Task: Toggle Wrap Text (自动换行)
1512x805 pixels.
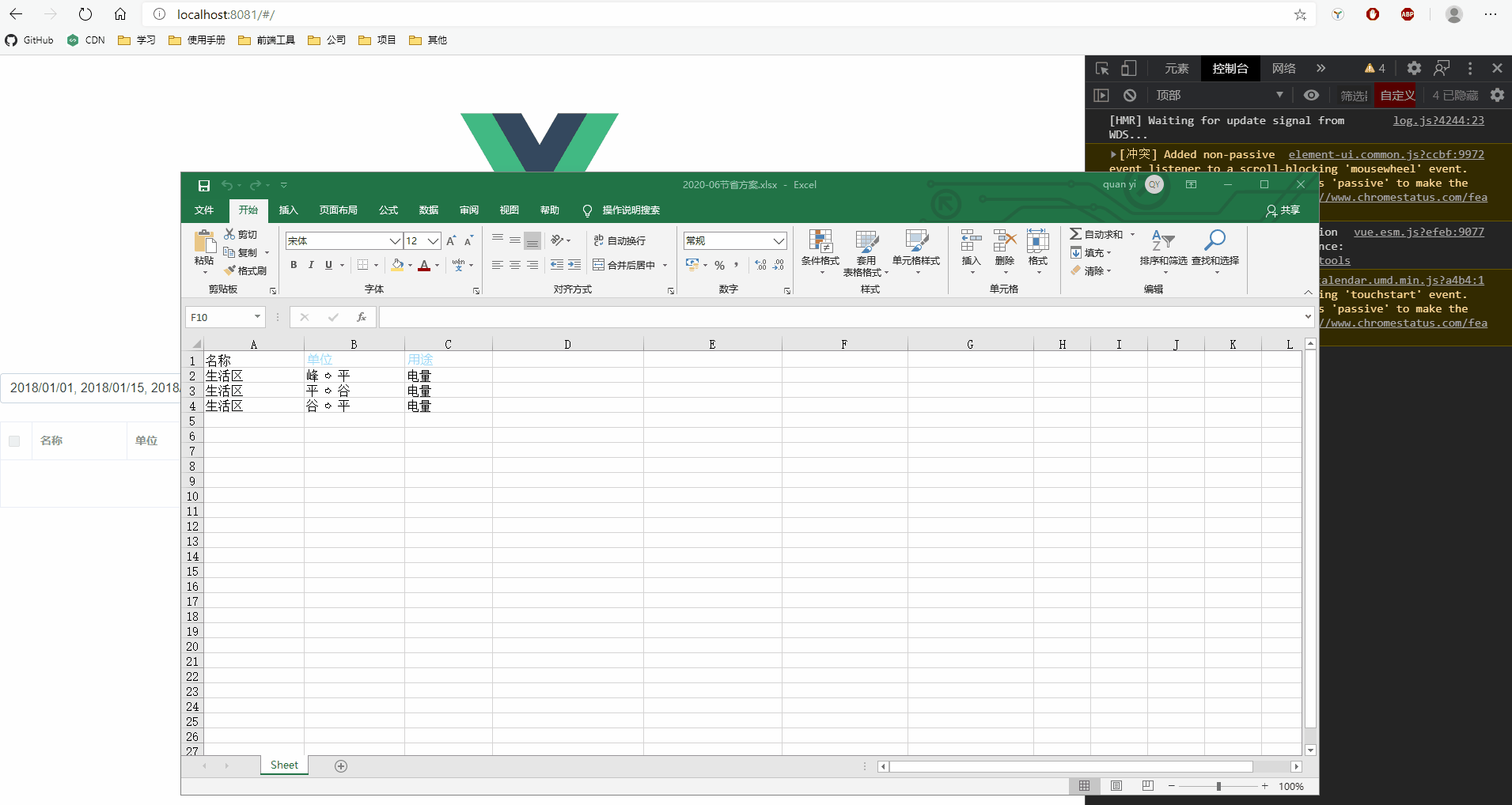Action: [x=620, y=240]
